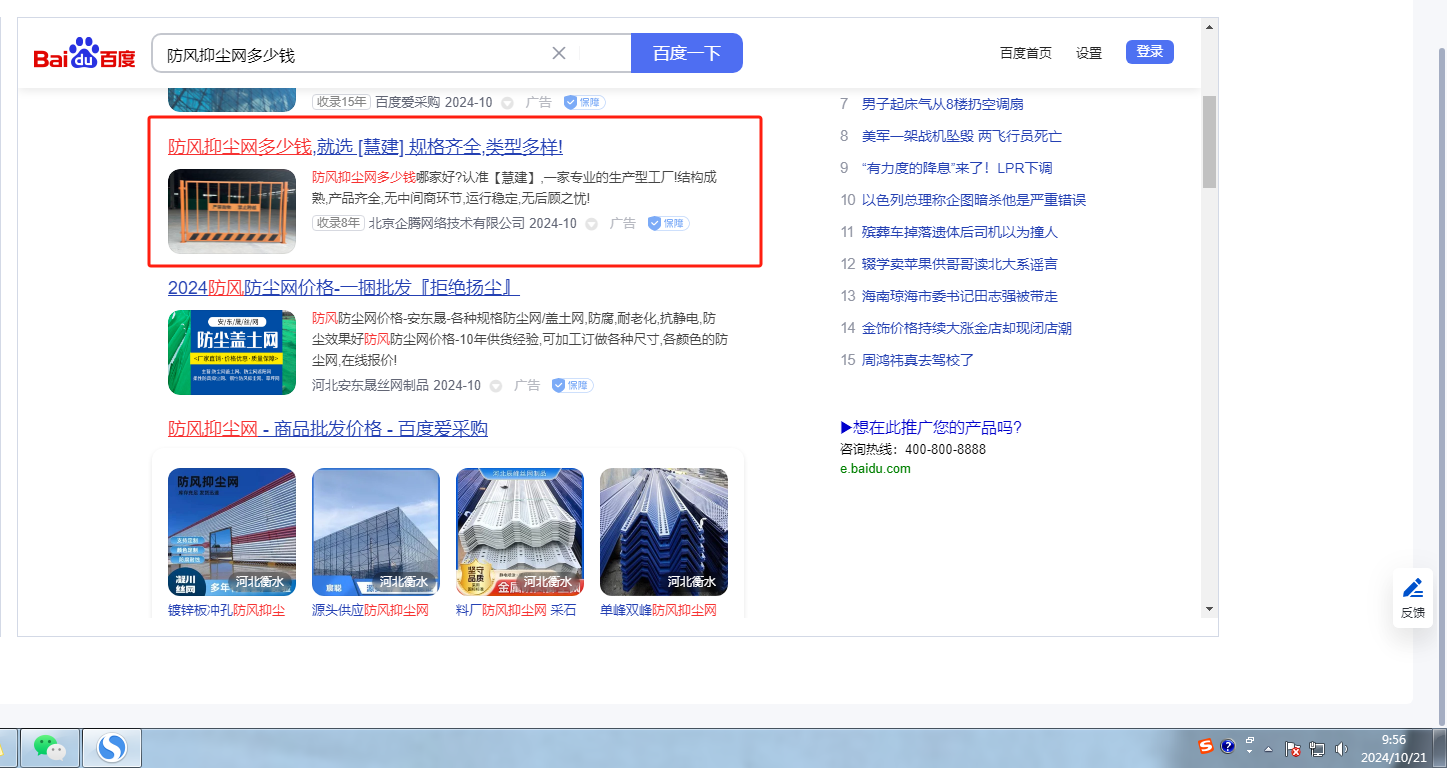The height and width of the screenshot is (768, 1447).
Task: Click the Sogou input method tray icon
Action: [x=1206, y=746]
